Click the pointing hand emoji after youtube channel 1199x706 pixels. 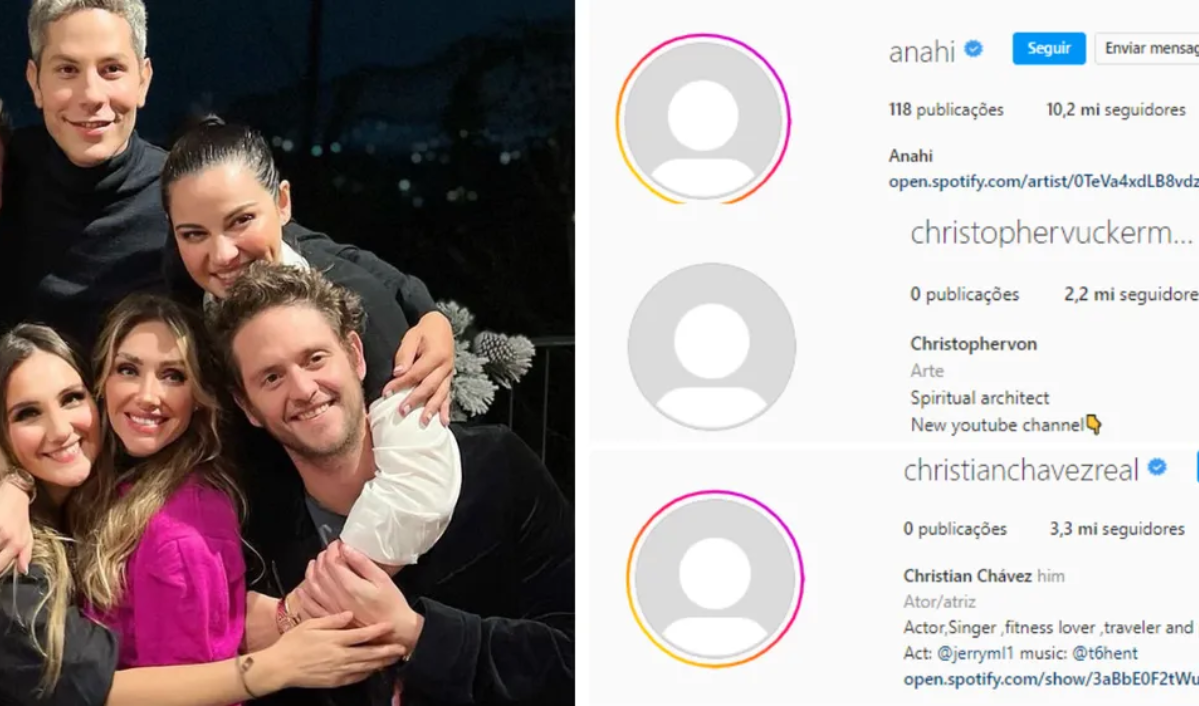point(1094,425)
